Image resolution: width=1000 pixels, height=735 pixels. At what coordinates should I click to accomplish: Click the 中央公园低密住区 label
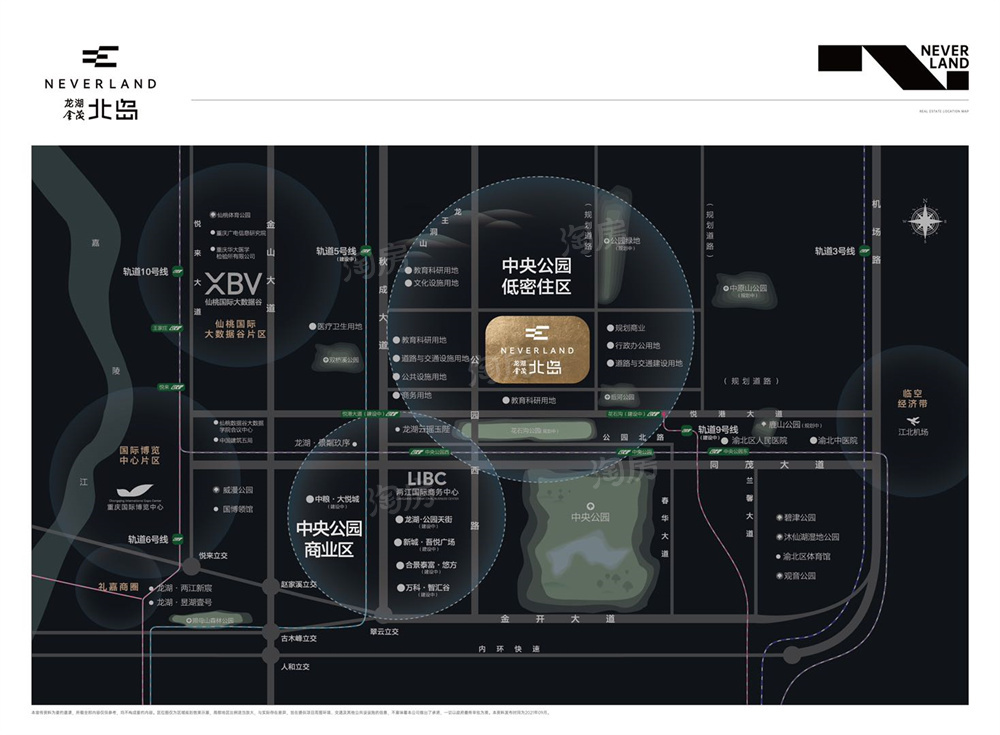(536, 276)
